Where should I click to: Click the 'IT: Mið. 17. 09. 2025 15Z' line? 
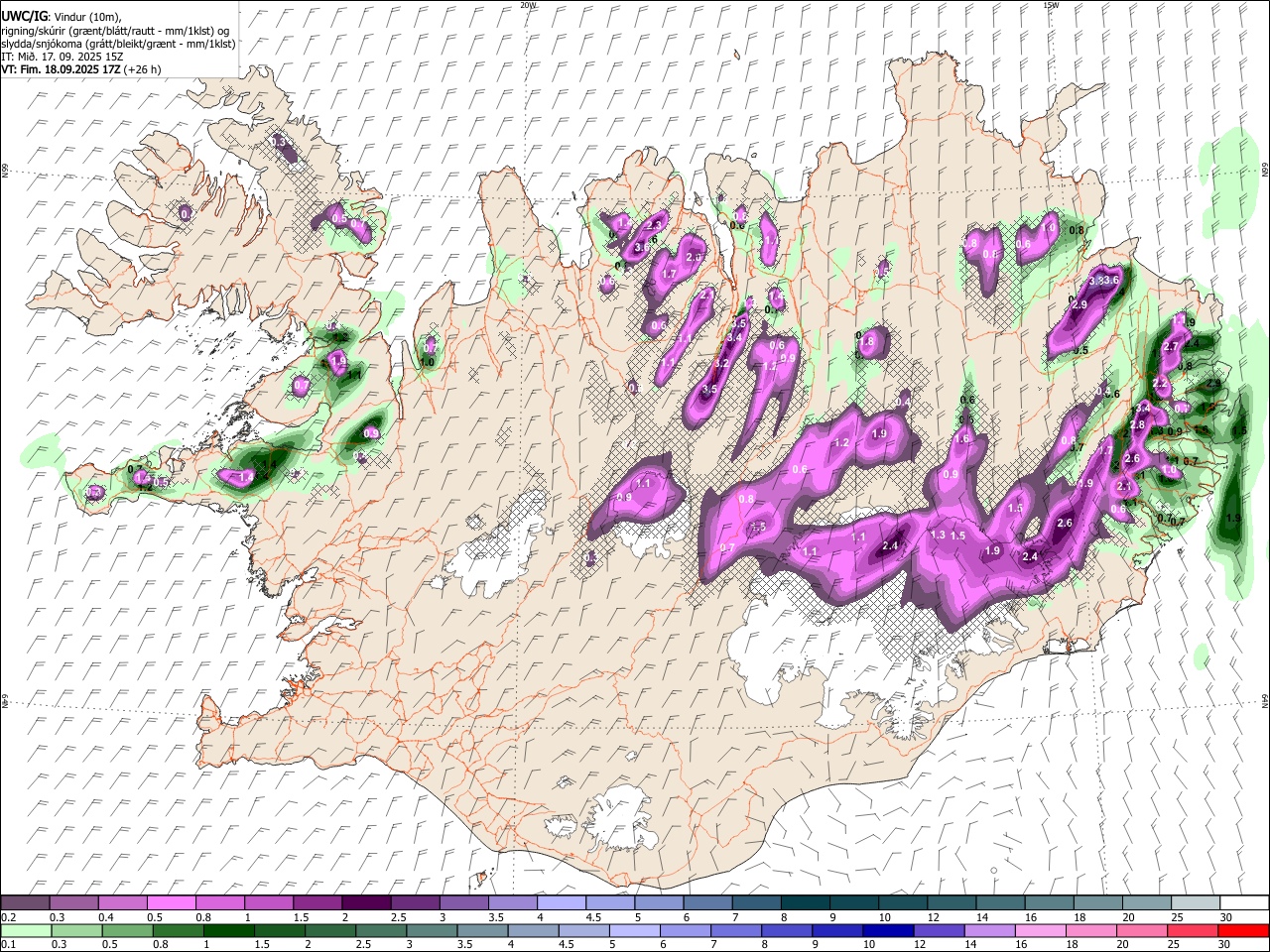(62, 57)
